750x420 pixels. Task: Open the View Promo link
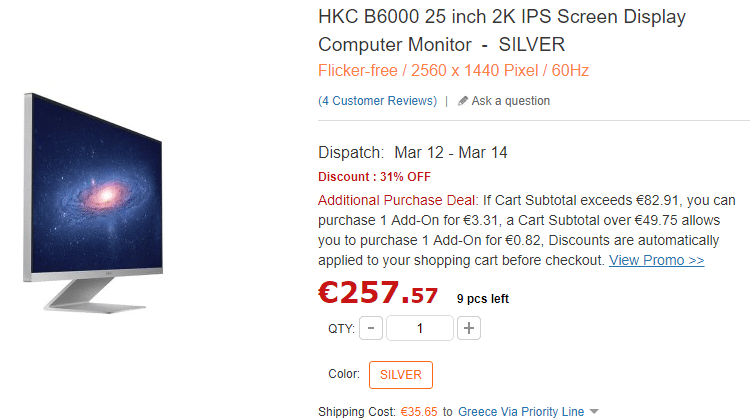656,260
